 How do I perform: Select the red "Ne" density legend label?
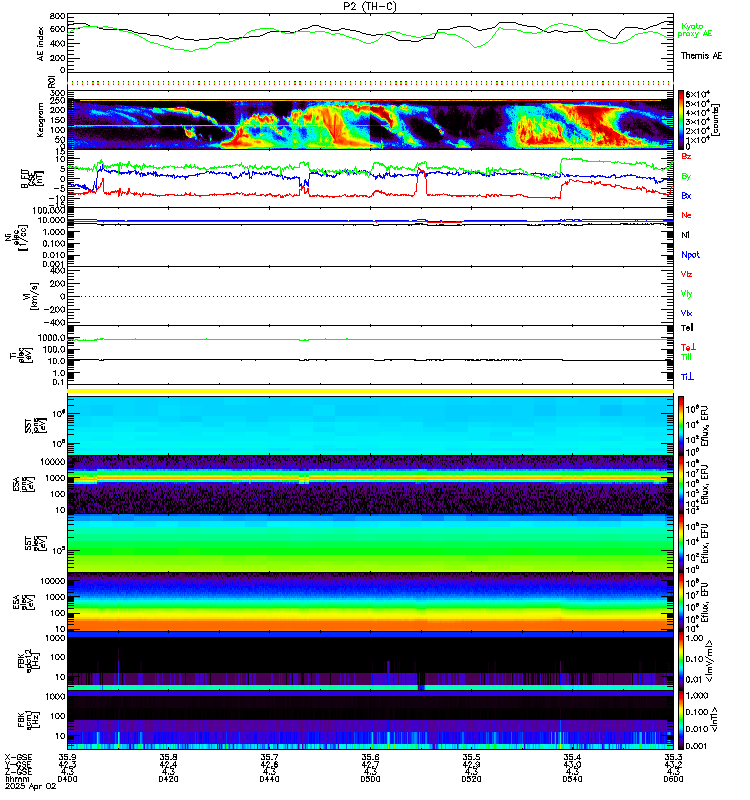pos(686,215)
